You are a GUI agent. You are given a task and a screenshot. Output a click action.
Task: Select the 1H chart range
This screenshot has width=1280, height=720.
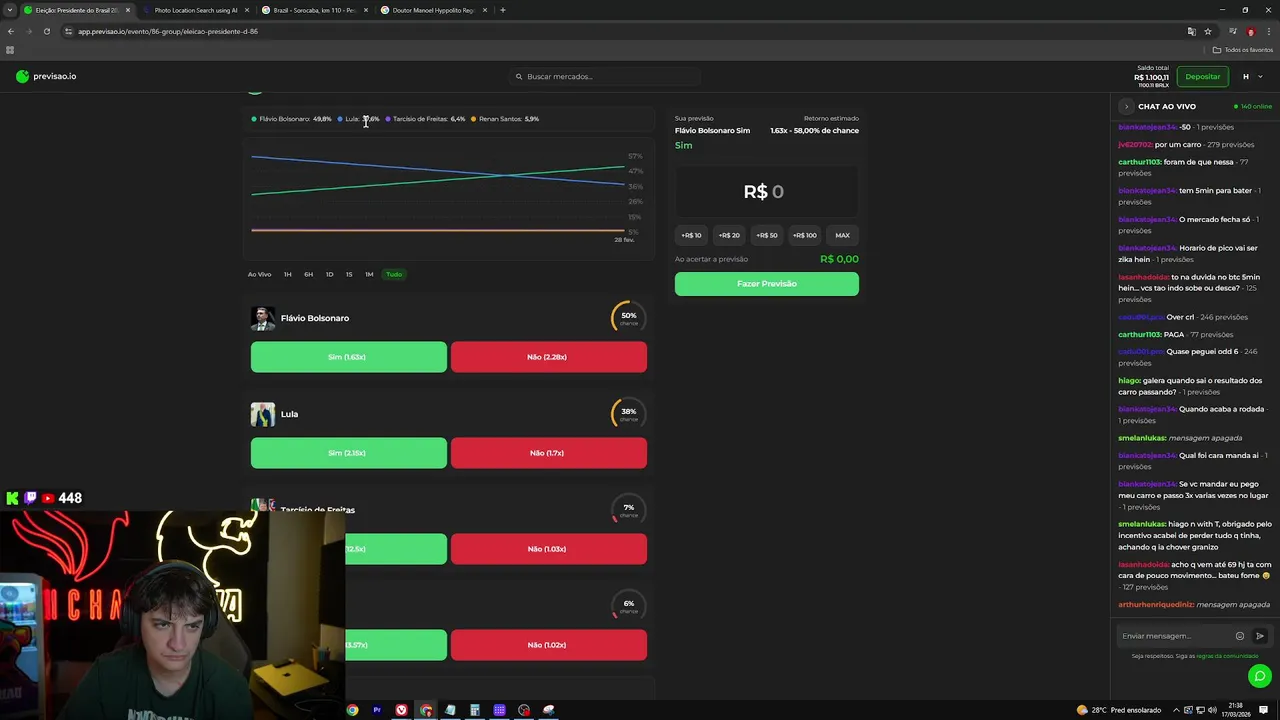pyautogui.click(x=287, y=274)
